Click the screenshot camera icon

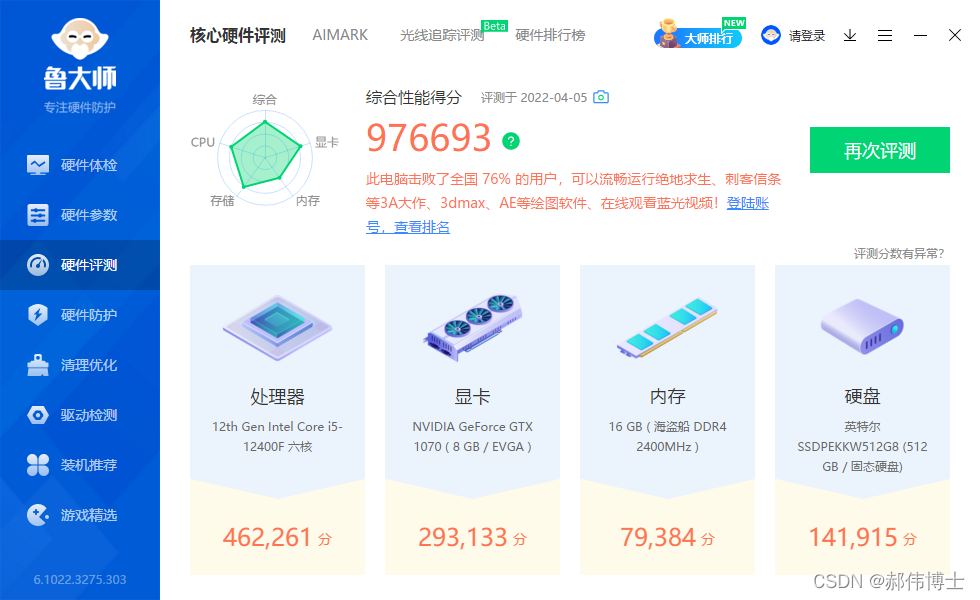(x=601, y=97)
